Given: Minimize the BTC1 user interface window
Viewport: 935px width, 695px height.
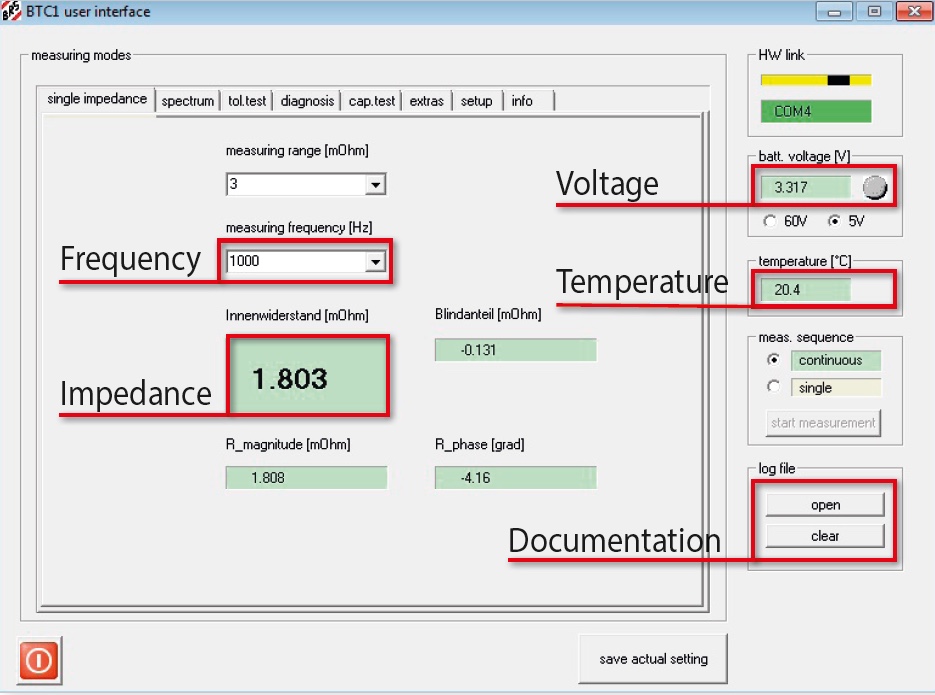Looking at the screenshot, I should tap(834, 11).
